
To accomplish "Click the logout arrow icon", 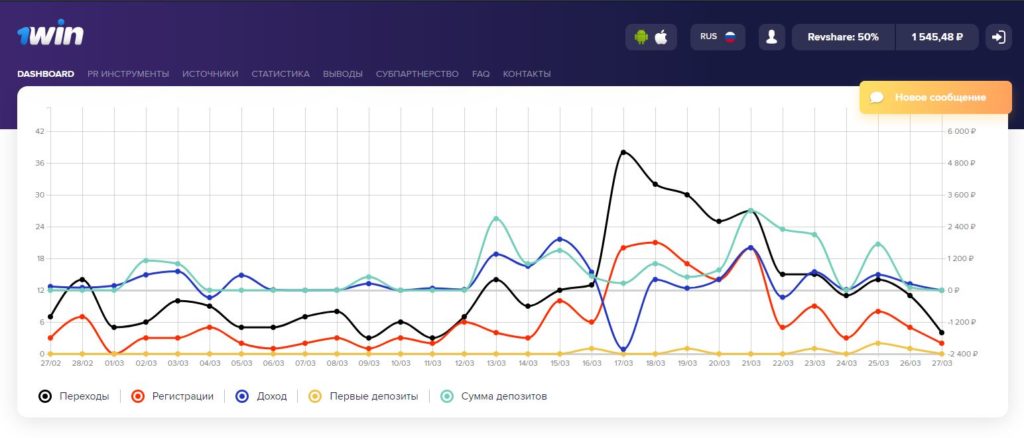I will coord(999,37).
